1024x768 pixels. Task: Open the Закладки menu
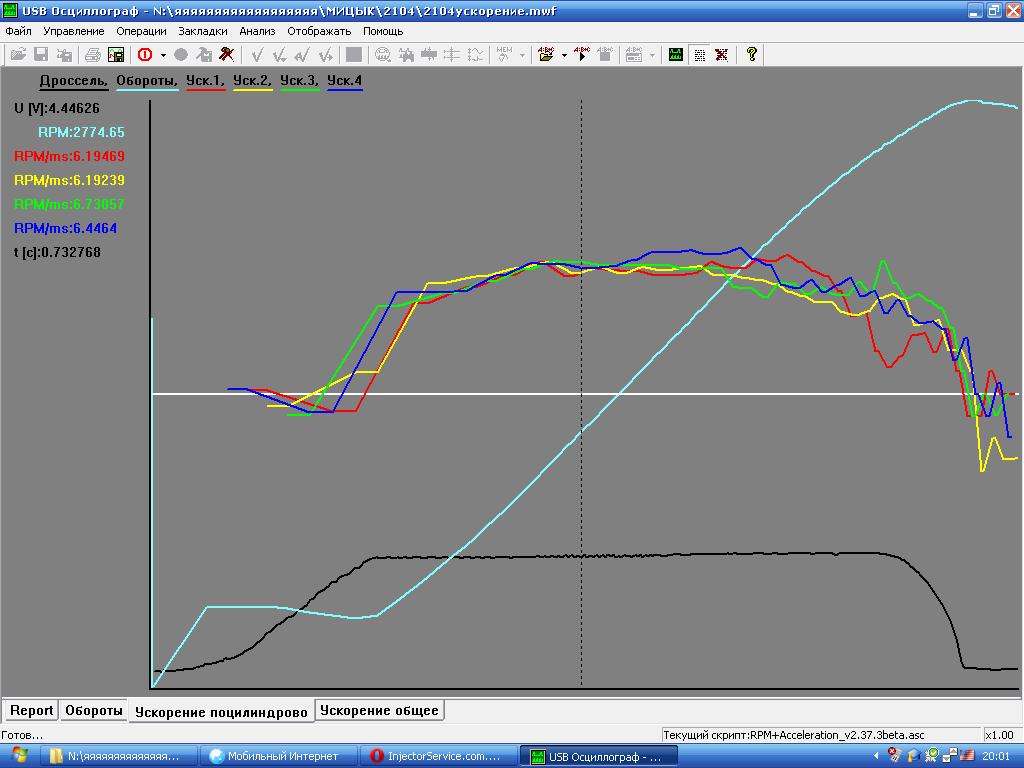[x=203, y=31]
